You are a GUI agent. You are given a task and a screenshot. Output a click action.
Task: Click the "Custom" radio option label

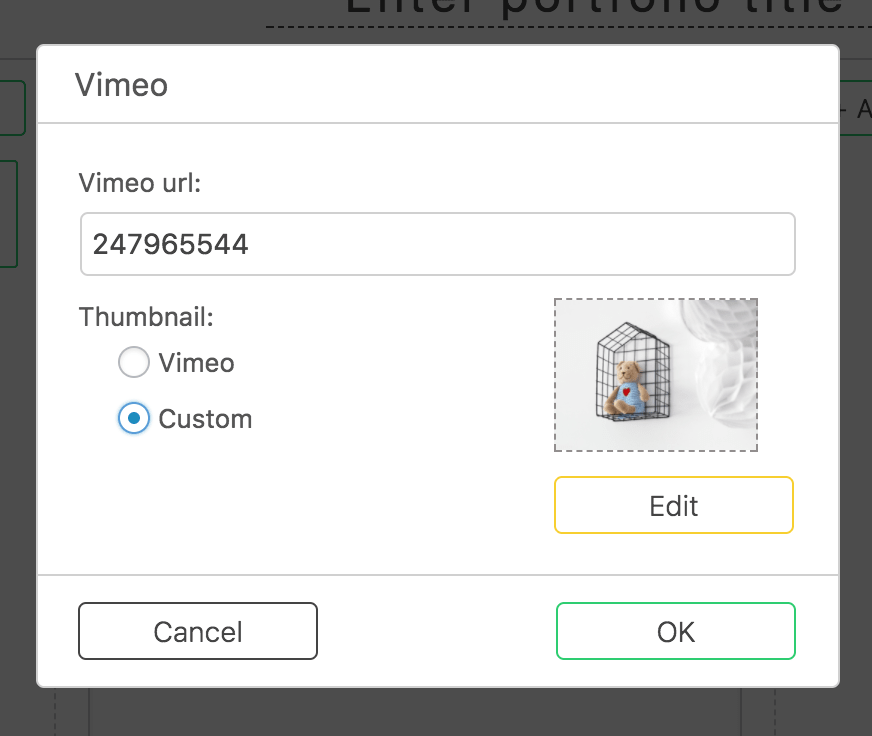[x=205, y=418]
